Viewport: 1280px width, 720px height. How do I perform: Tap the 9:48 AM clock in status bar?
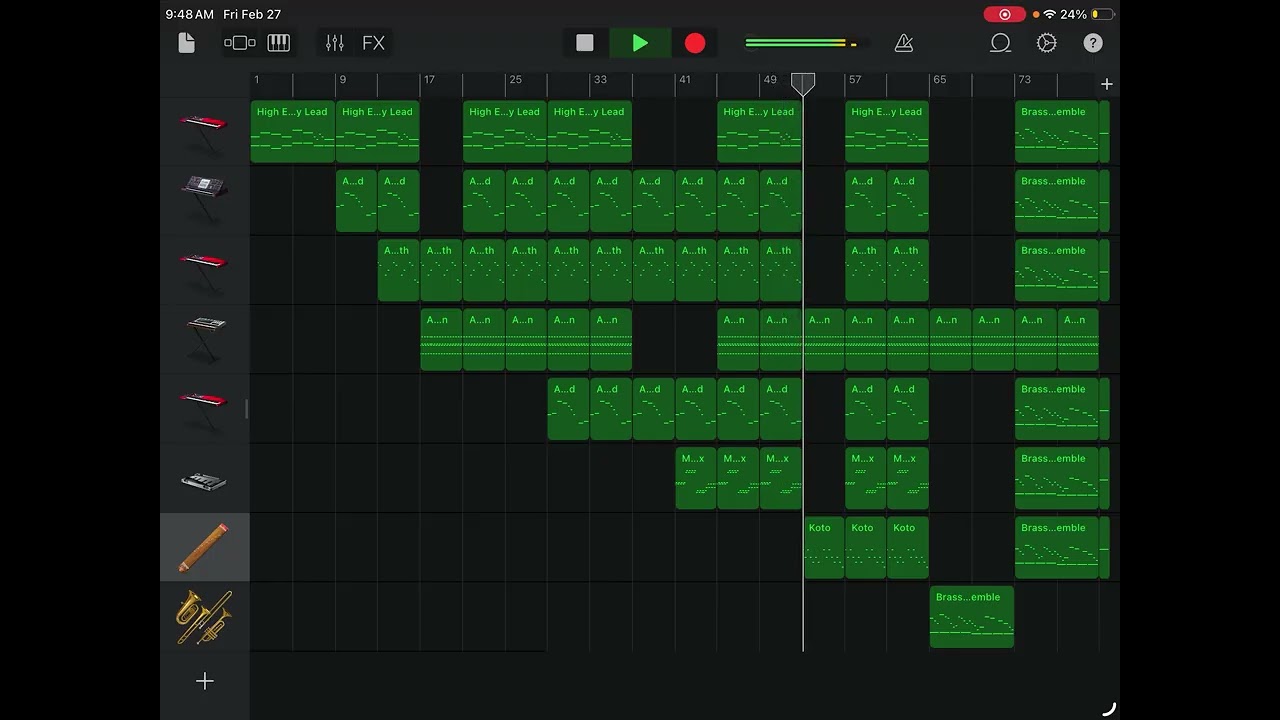click(x=190, y=14)
